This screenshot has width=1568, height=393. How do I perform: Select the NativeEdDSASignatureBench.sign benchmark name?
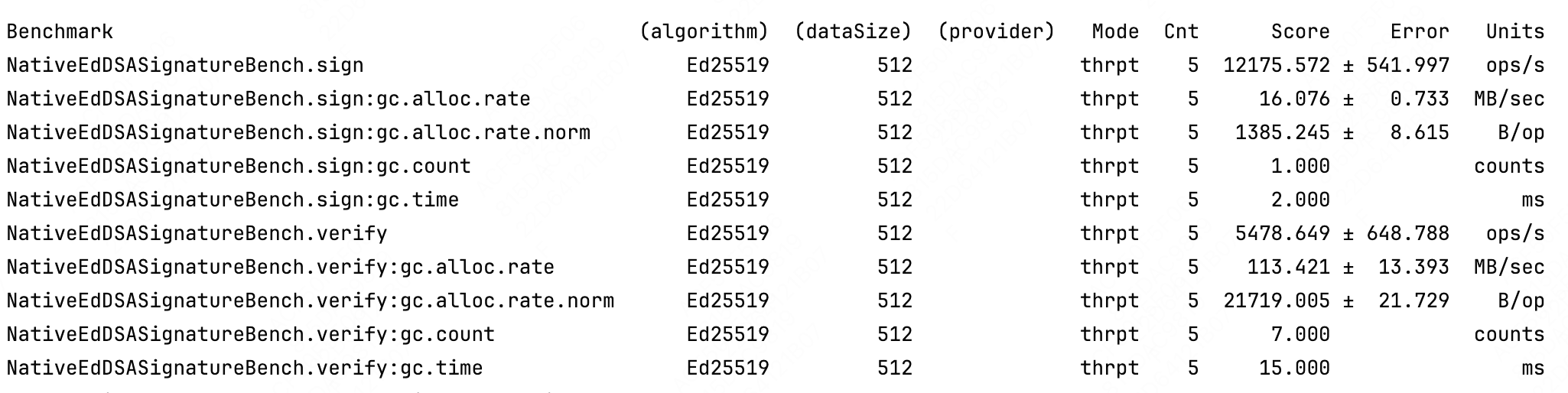[x=185, y=65]
